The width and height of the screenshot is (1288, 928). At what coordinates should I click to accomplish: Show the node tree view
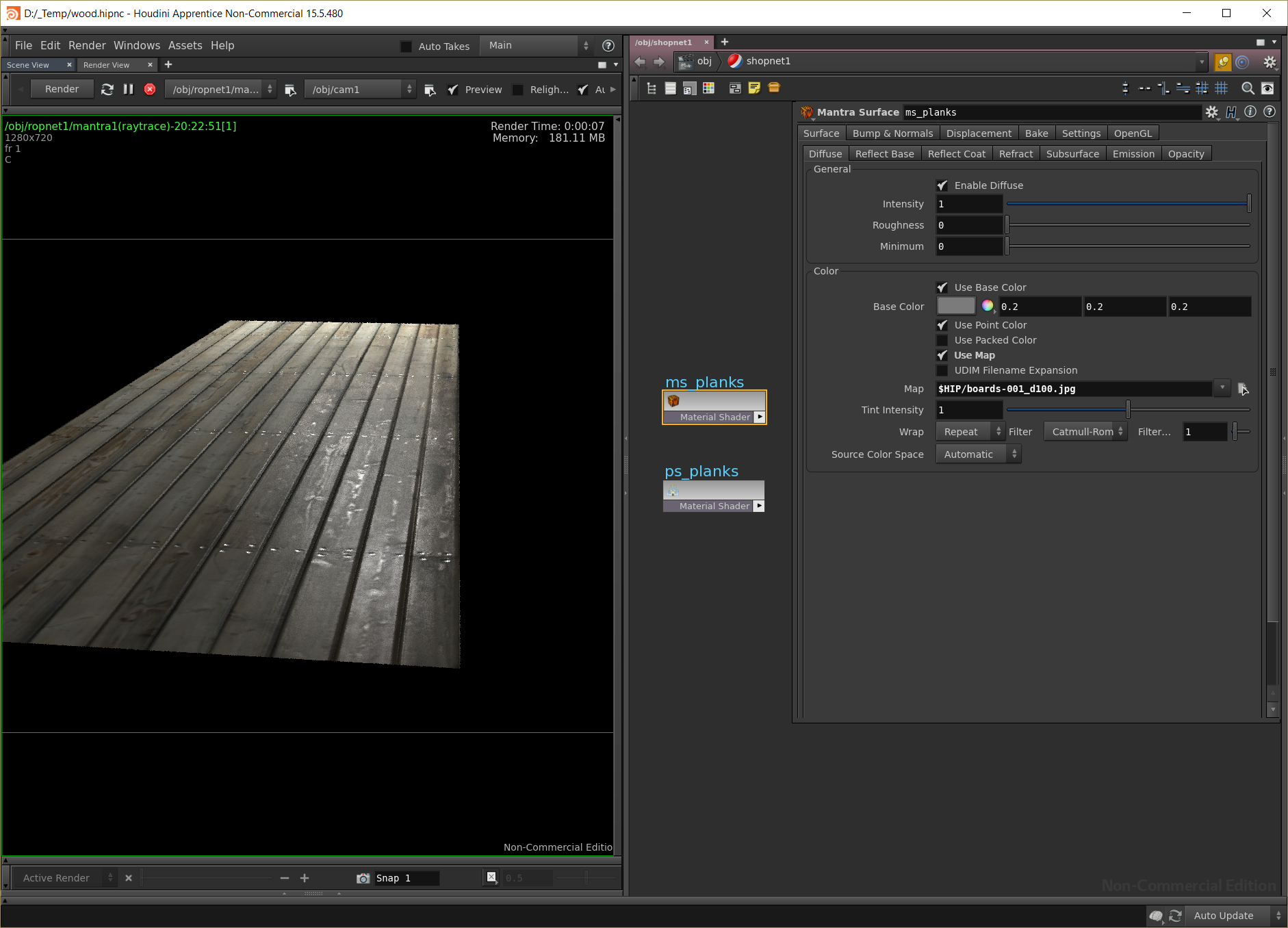652,88
